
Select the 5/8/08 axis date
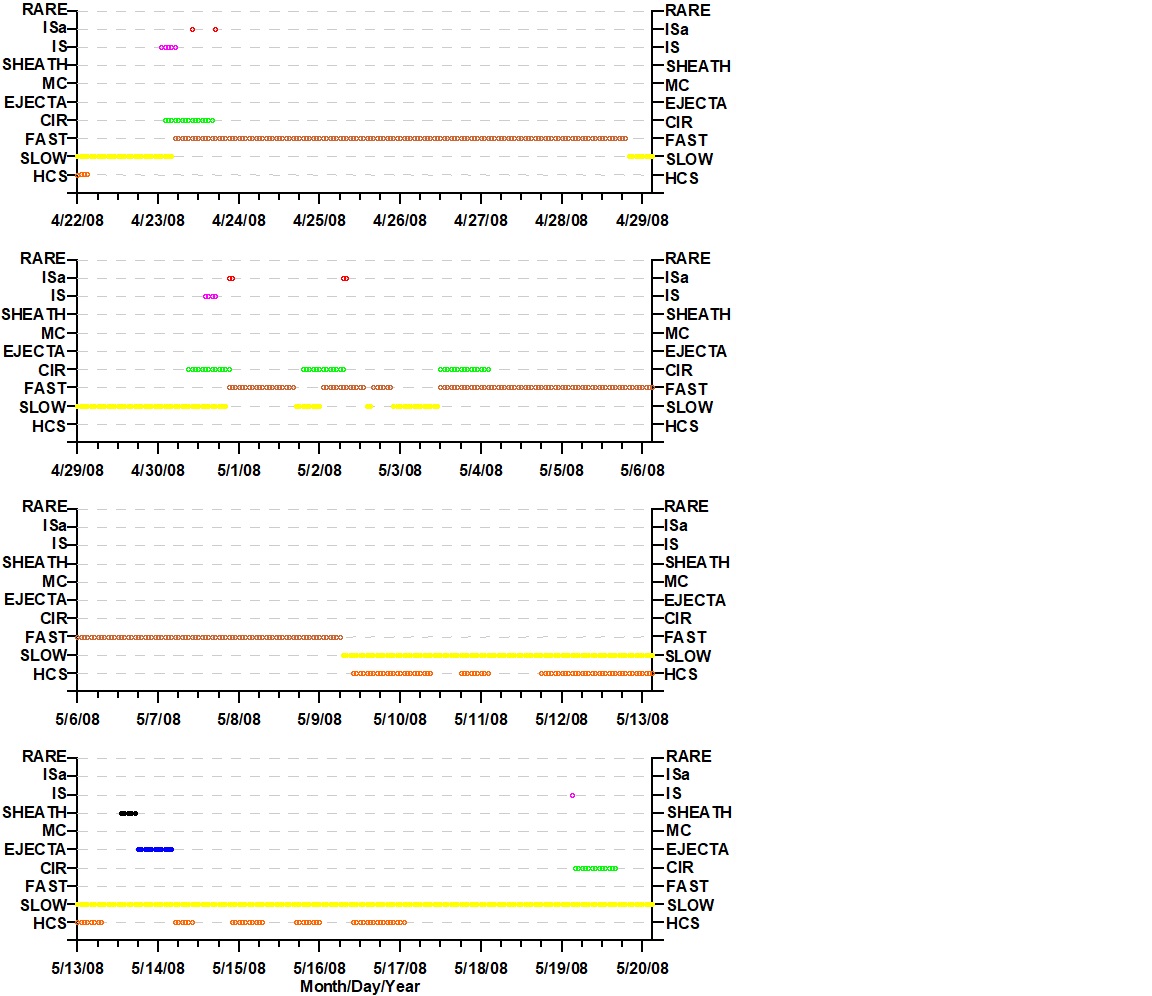(239, 719)
